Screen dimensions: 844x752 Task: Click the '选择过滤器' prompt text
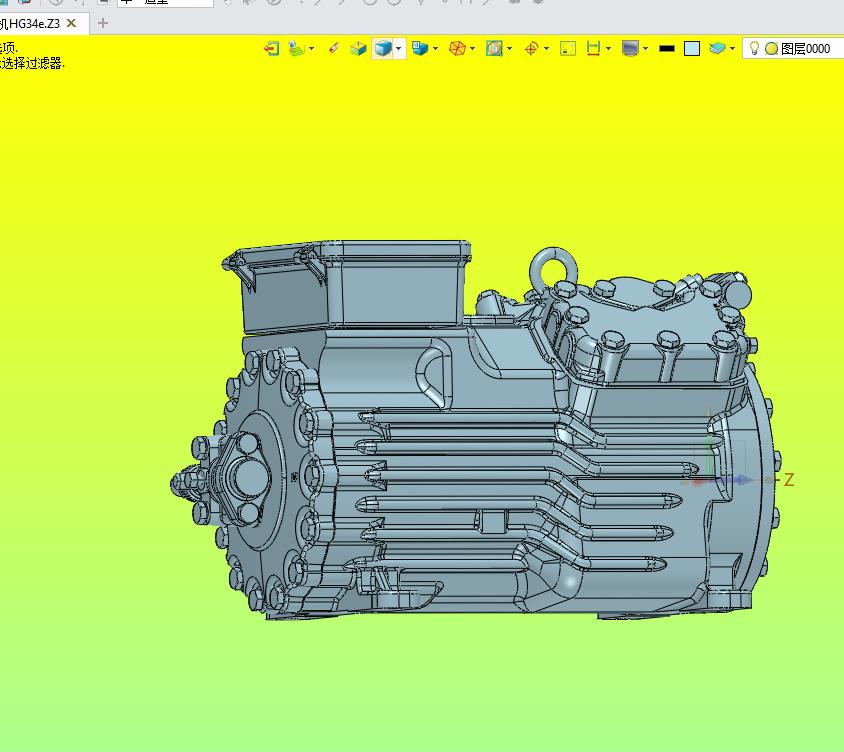[x=34, y=64]
